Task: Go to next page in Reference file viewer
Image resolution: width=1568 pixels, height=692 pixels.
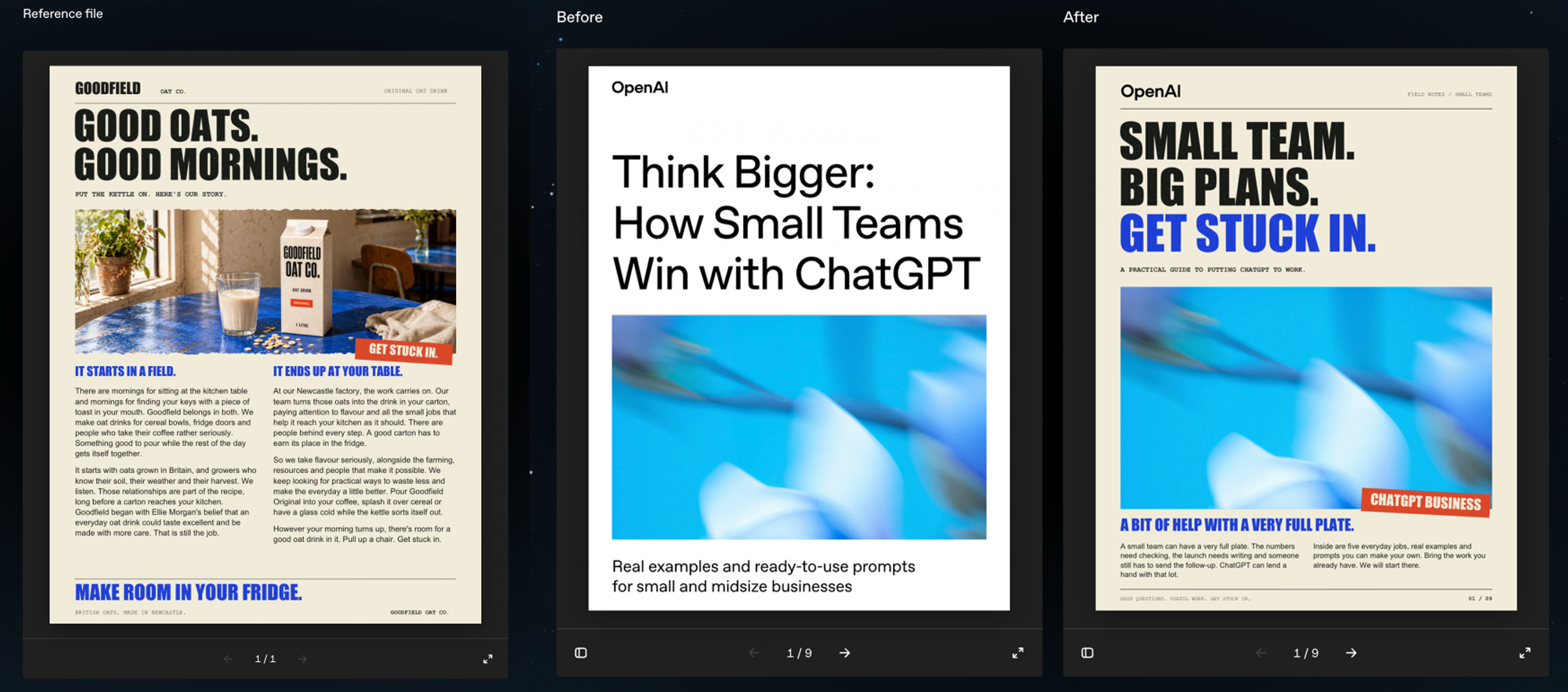Action: (x=303, y=659)
